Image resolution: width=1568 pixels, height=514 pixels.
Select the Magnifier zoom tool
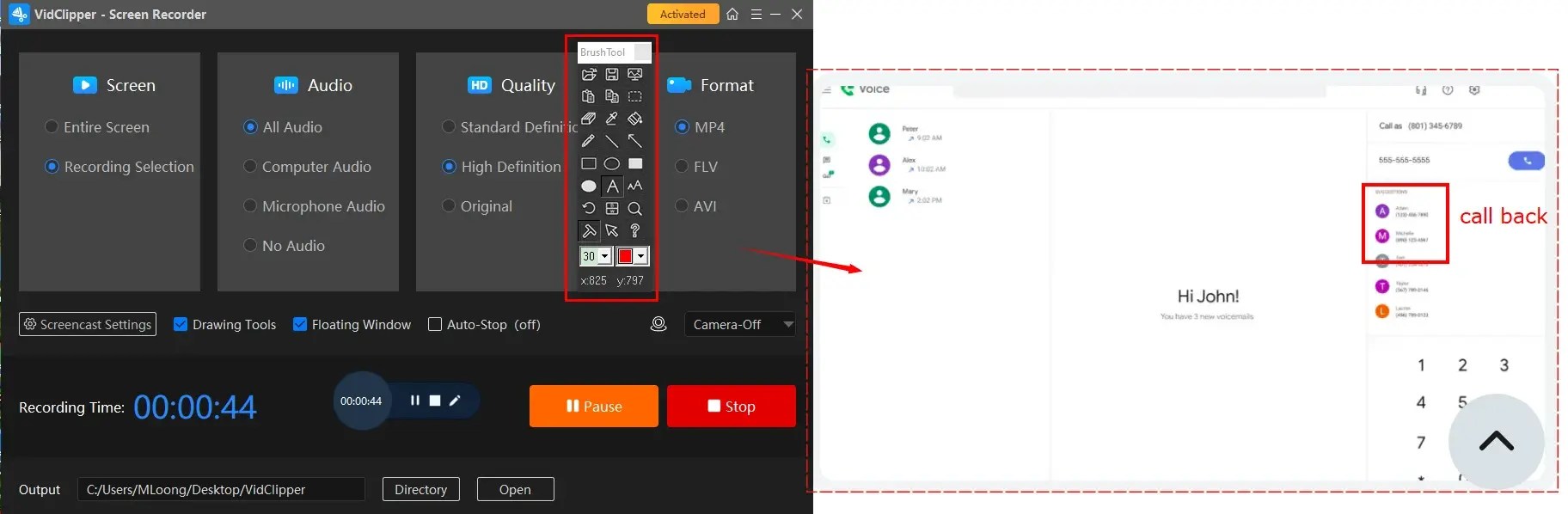point(635,208)
